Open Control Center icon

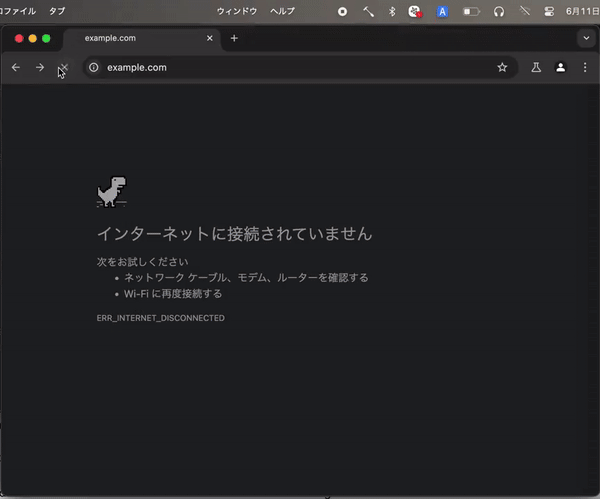click(x=549, y=12)
